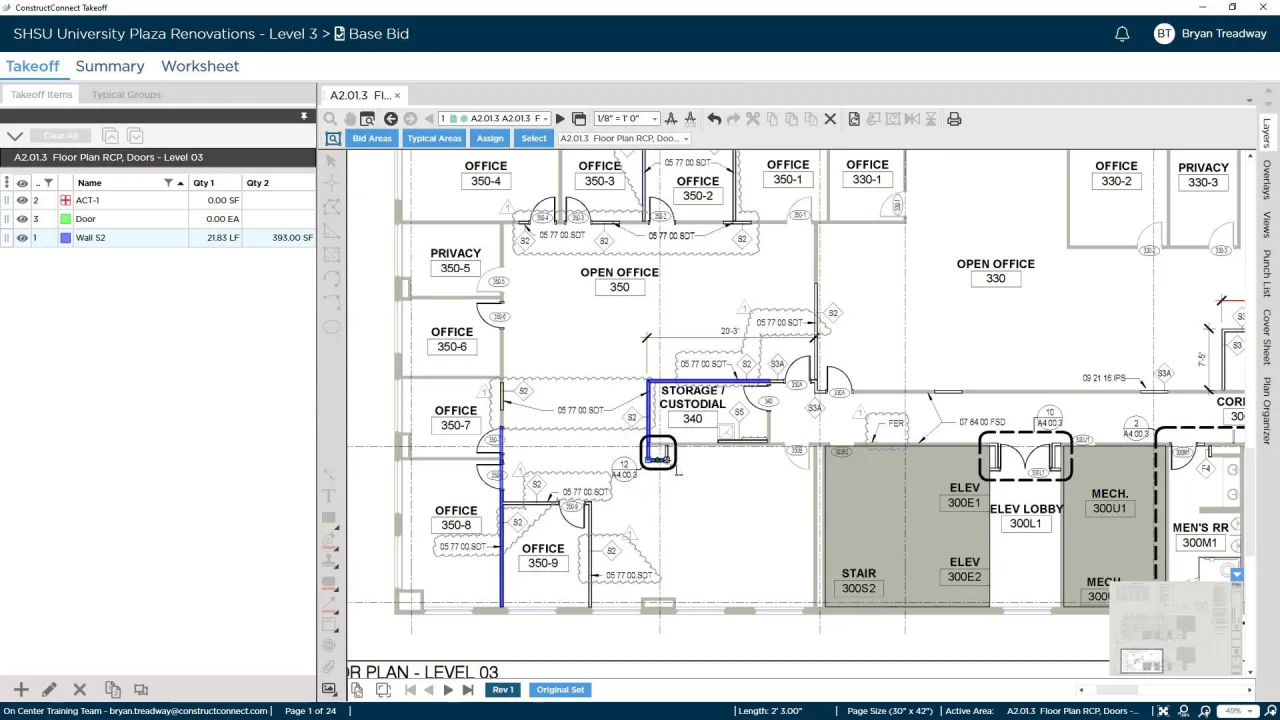Open the BT user avatar

point(1164,34)
